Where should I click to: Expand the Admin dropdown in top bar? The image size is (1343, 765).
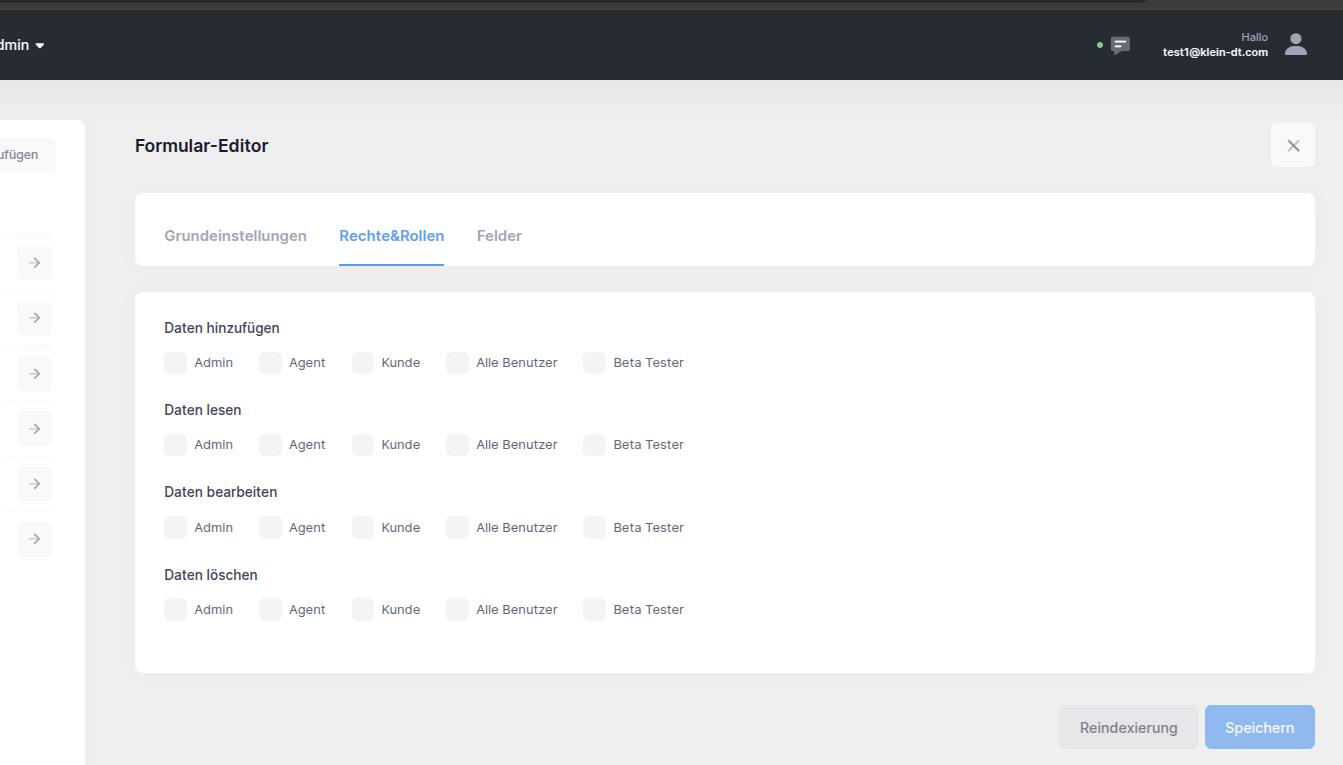22,45
